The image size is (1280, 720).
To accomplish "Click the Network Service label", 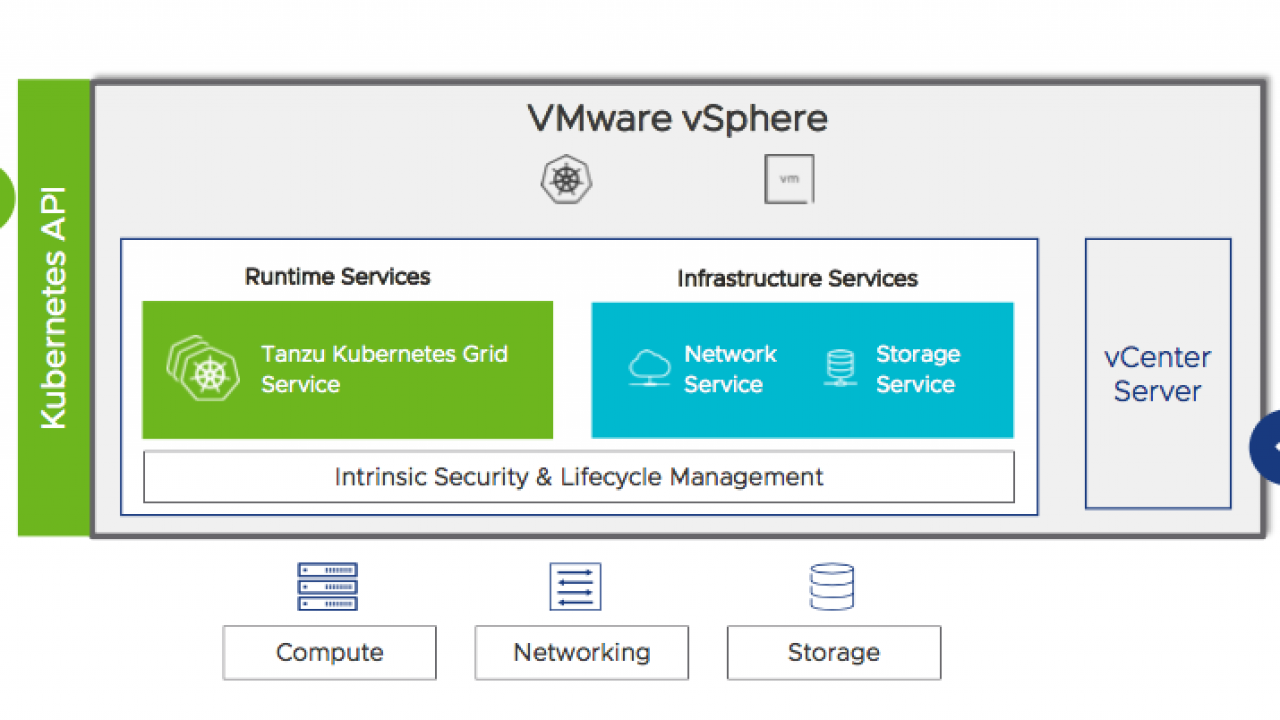I will coord(730,369).
